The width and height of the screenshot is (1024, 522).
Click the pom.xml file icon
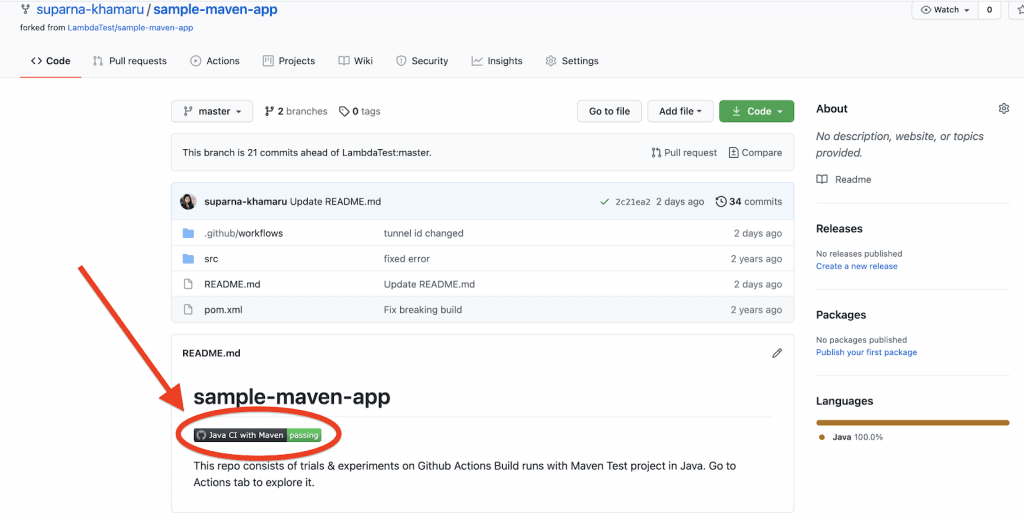(x=188, y=310)
